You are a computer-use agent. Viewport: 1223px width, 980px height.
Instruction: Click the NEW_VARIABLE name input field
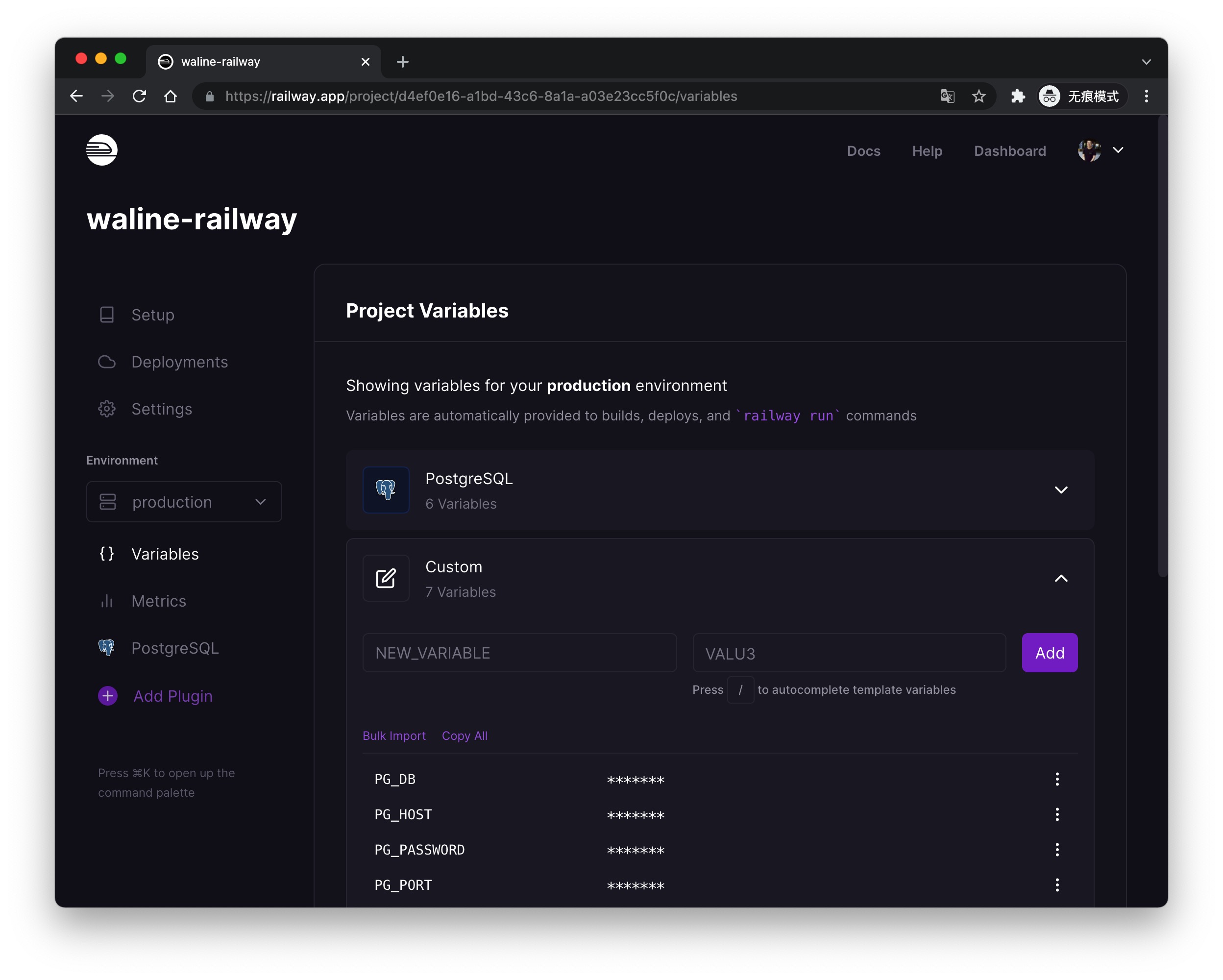[519, 653]
